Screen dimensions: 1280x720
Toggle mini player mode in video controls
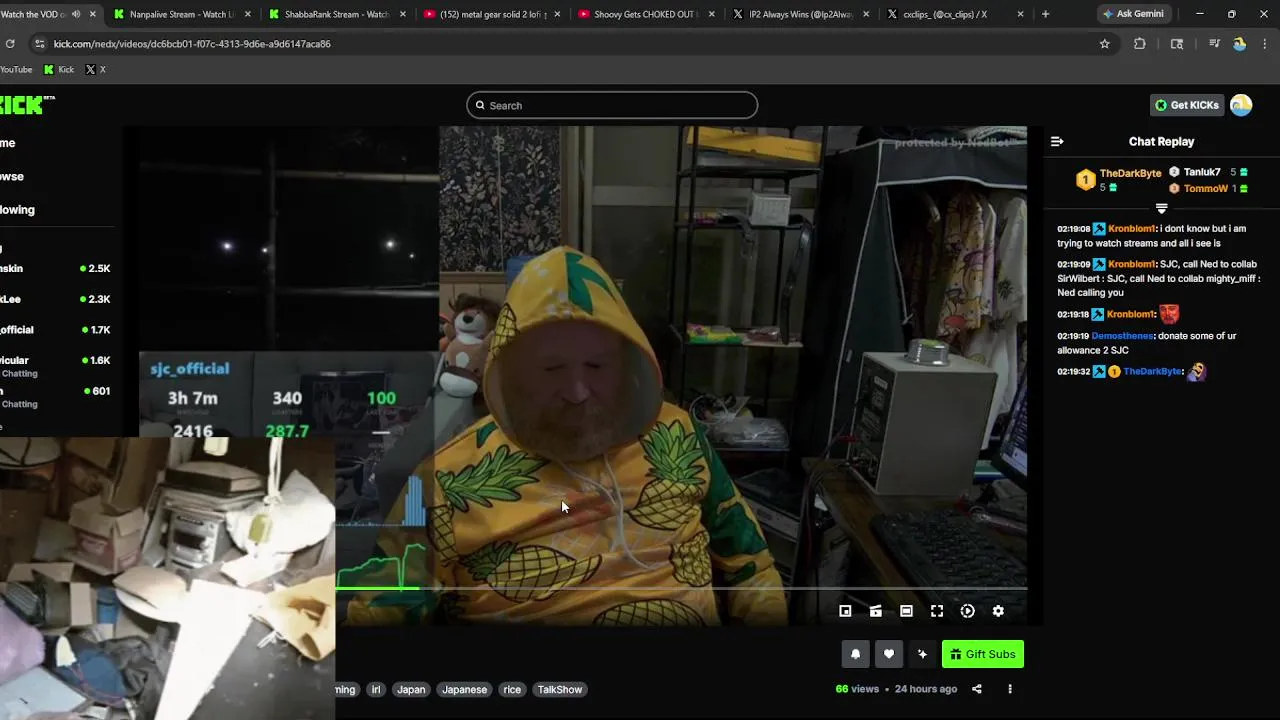[845, 611]
